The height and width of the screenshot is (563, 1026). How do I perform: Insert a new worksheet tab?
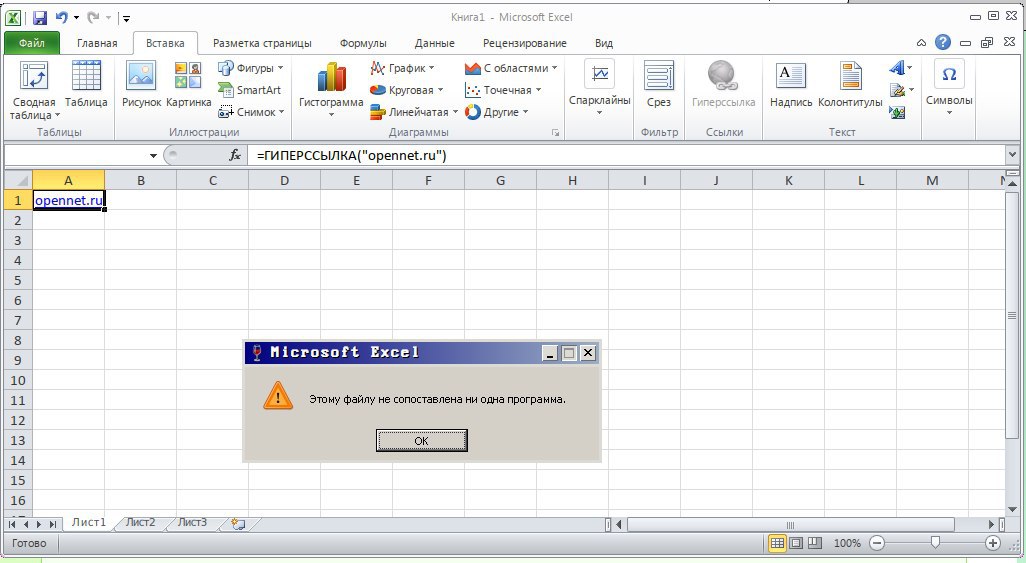pos(238,523)
